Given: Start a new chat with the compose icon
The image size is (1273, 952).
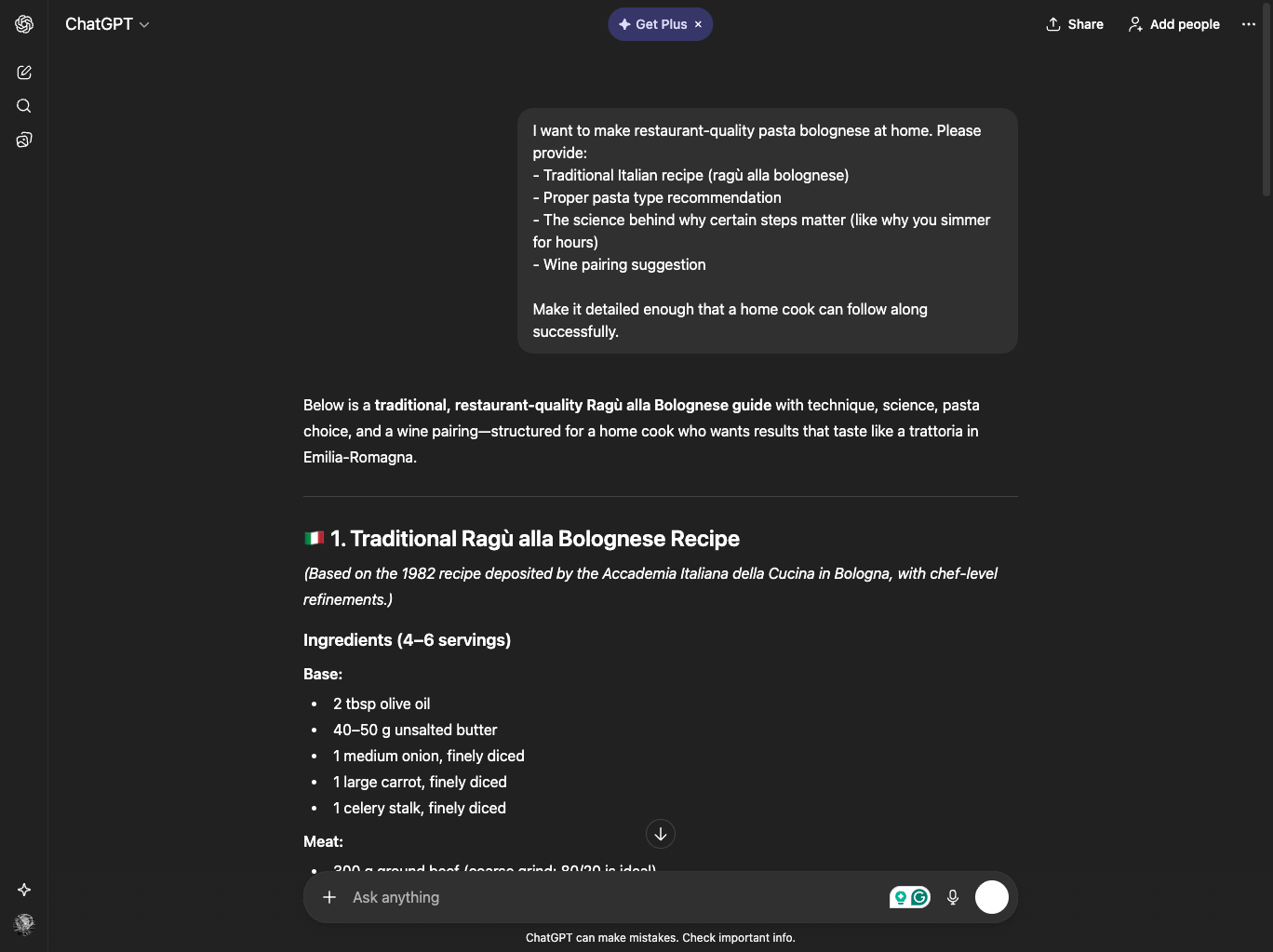Looking at the screenshot, I should tap(24, 72).
